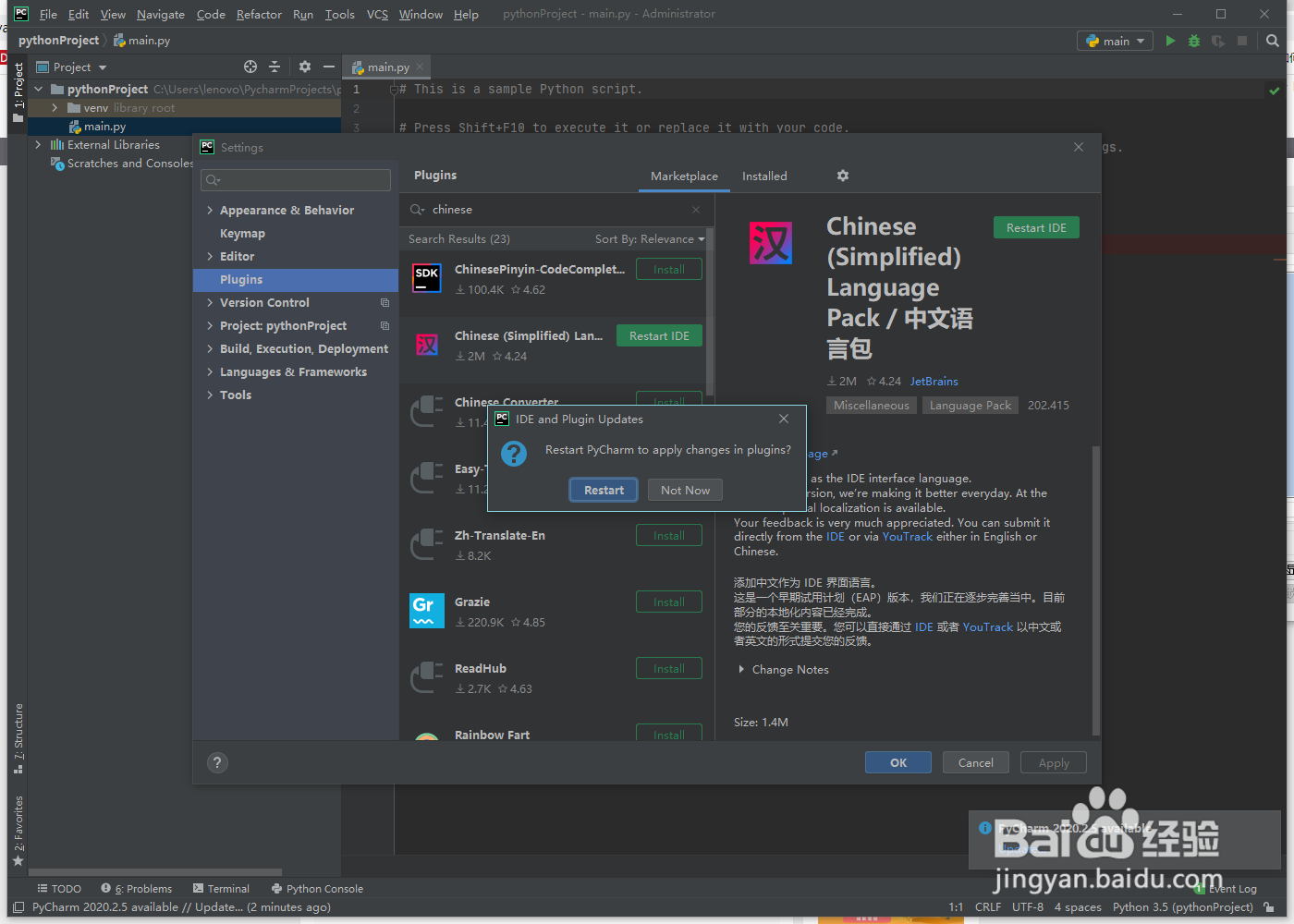Image resolution: width=1294 pixels, height=924 pixels.
Task: Click the ChinesePinyin SDK plugin icon
Action: 427,278
